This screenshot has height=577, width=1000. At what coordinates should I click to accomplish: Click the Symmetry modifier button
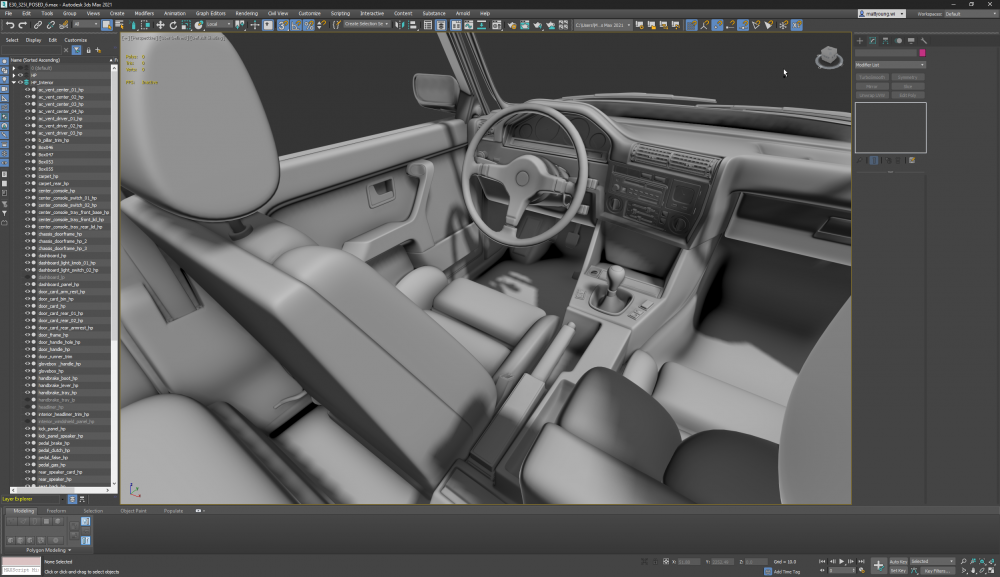click(x=908, y=77)
